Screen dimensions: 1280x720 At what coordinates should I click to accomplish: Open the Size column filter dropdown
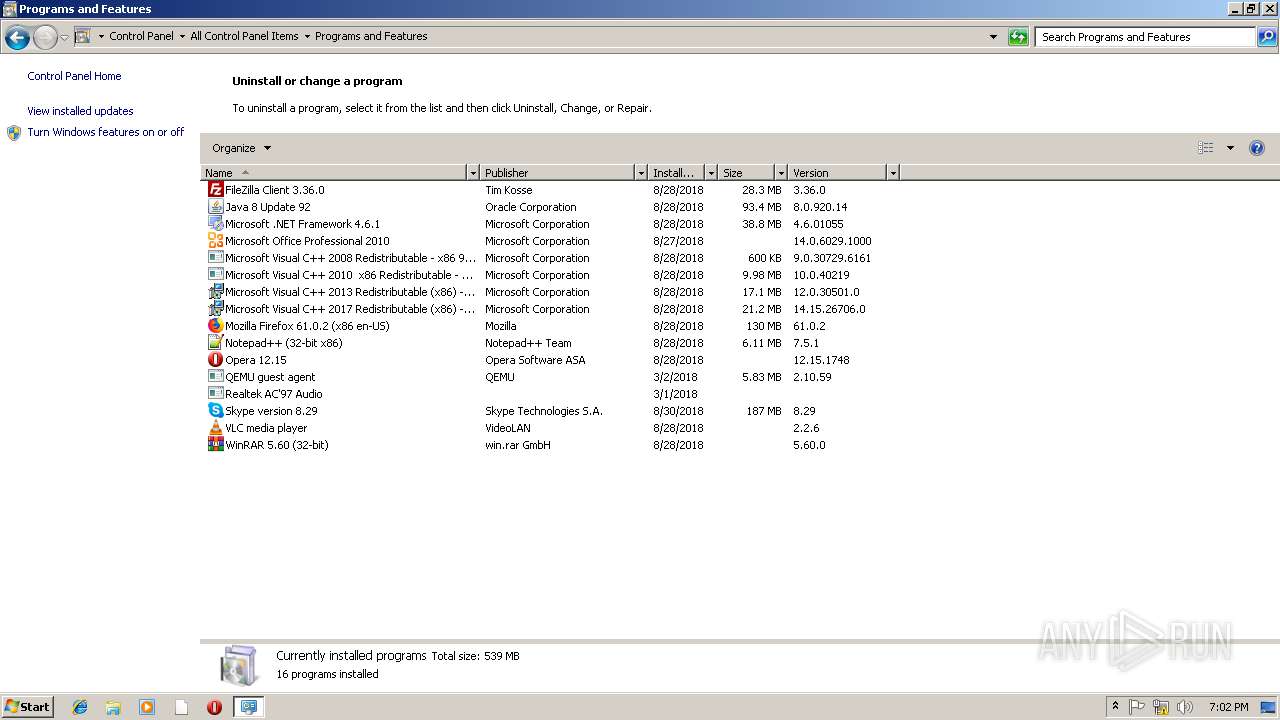coord(781,173)
